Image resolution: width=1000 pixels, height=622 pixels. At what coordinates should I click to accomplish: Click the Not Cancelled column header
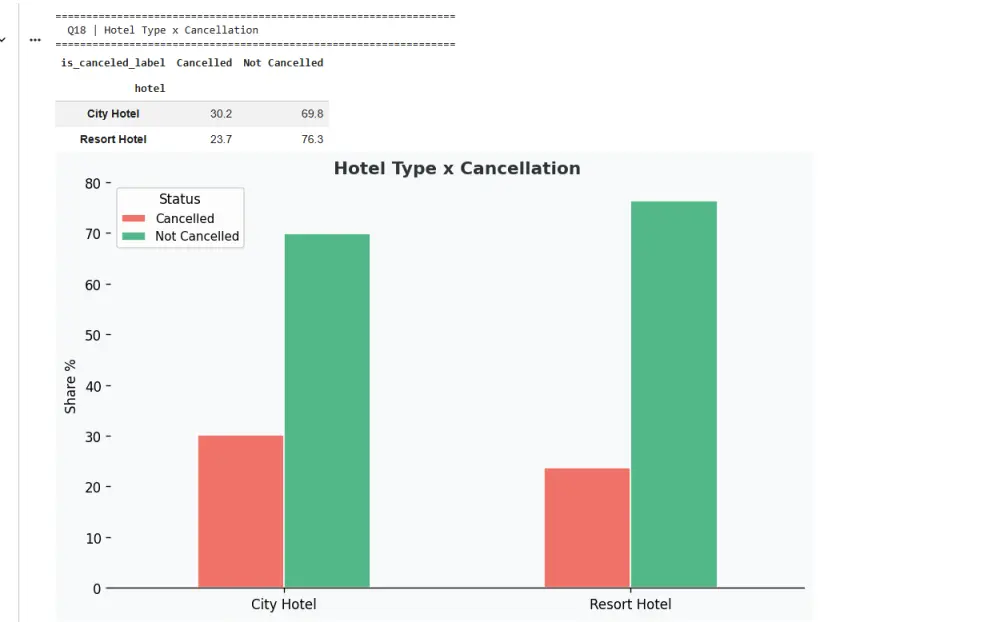tap(283, 63)
